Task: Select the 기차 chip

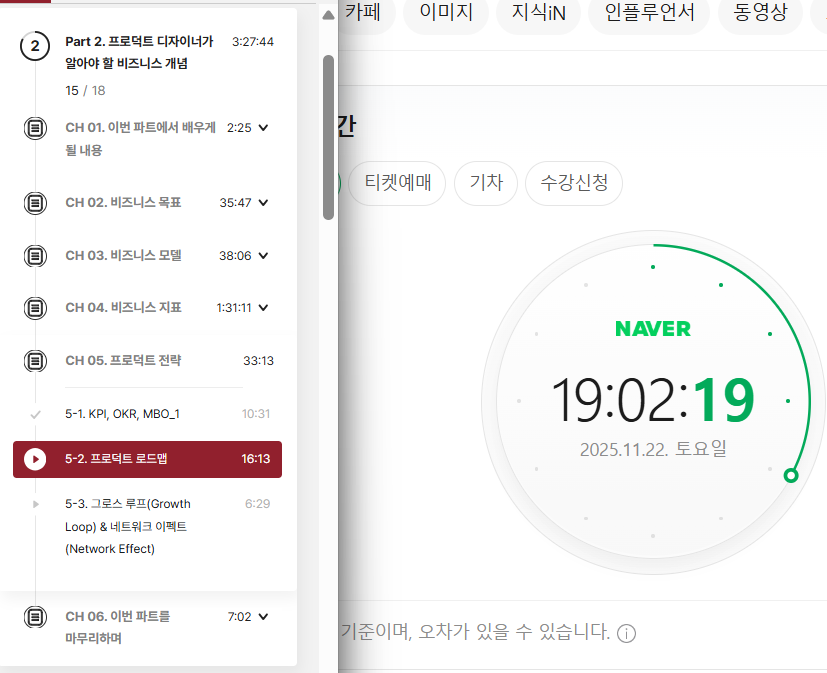Action: 486,183
